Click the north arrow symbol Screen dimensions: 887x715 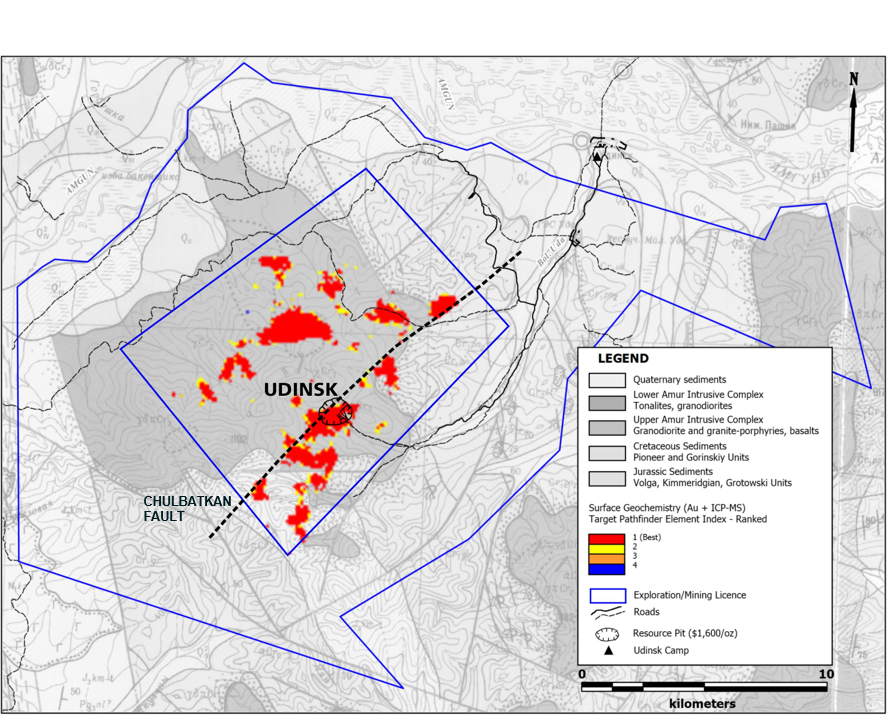click(853, 112)
